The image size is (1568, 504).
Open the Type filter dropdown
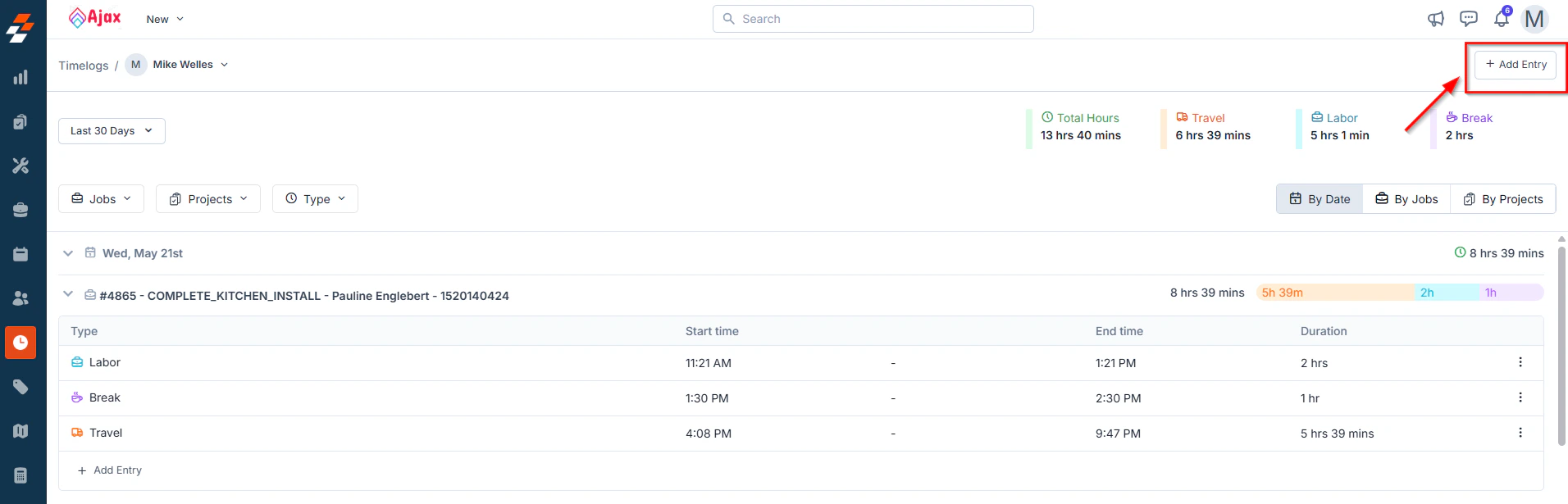(315, 199)
